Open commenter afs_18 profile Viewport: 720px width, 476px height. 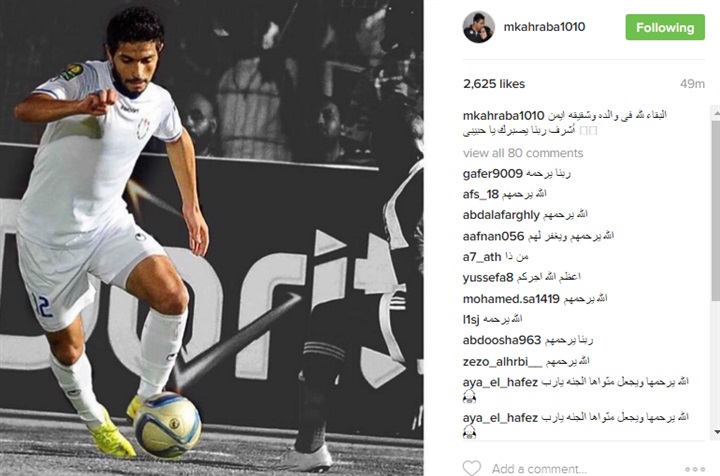pyautogui.click(x=480, y=195)
